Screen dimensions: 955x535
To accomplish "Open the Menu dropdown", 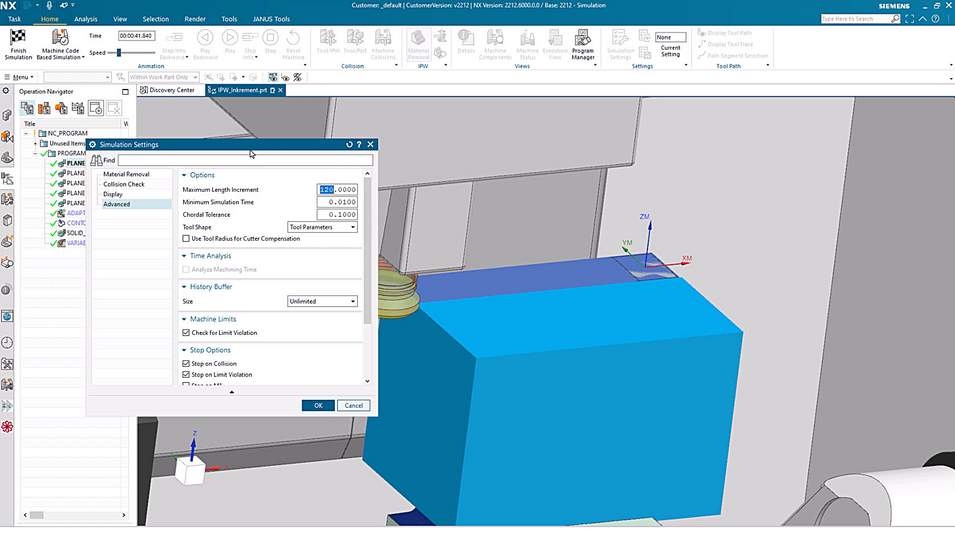I will (x=19, y=77).
